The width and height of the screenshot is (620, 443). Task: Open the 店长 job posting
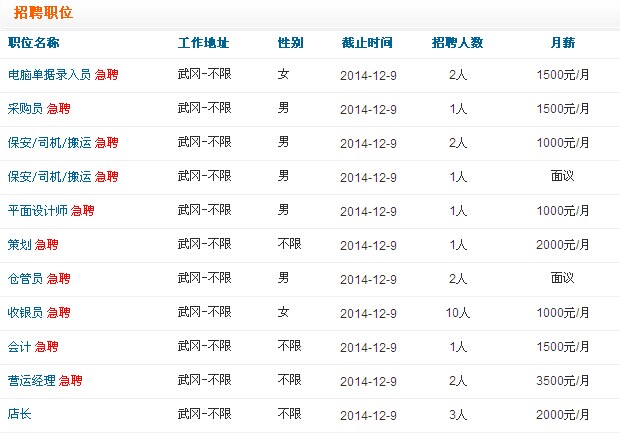(19, 414)
